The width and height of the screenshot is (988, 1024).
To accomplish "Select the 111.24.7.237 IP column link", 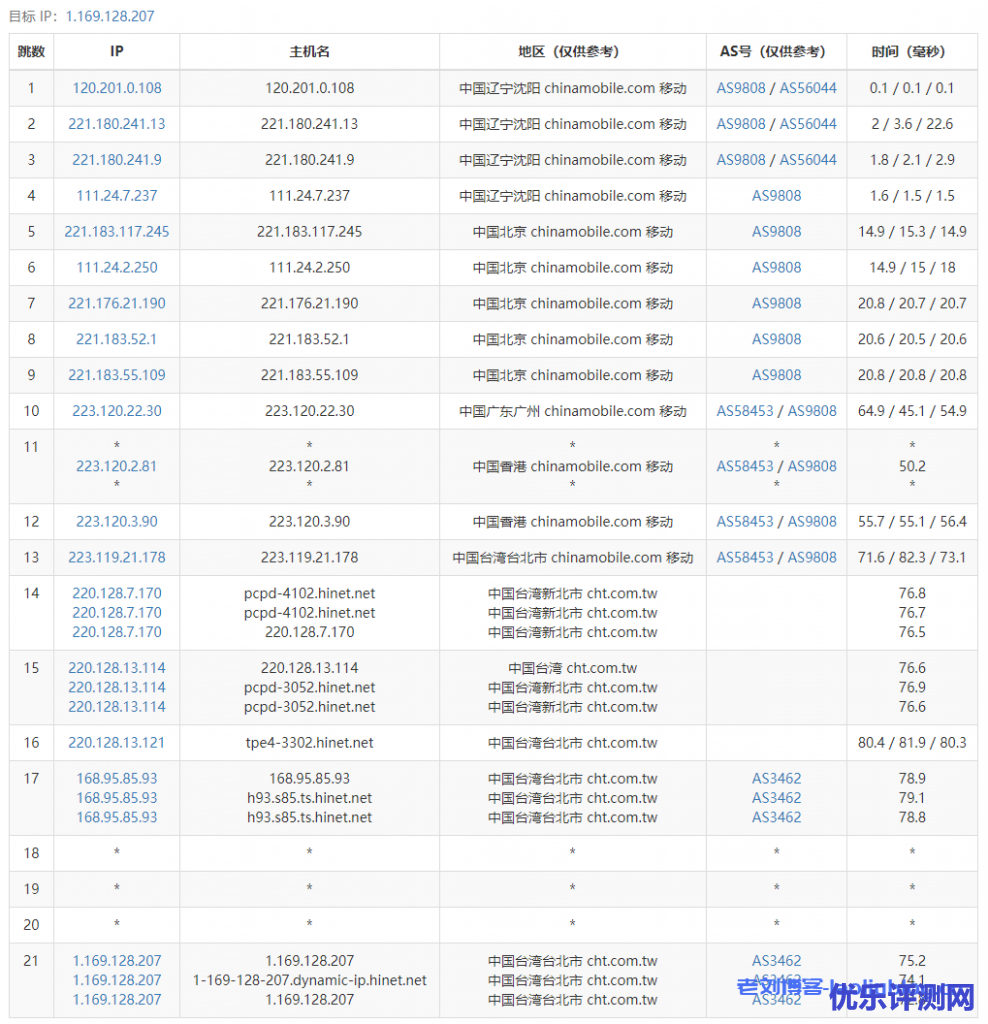I will tap(116, 196).
